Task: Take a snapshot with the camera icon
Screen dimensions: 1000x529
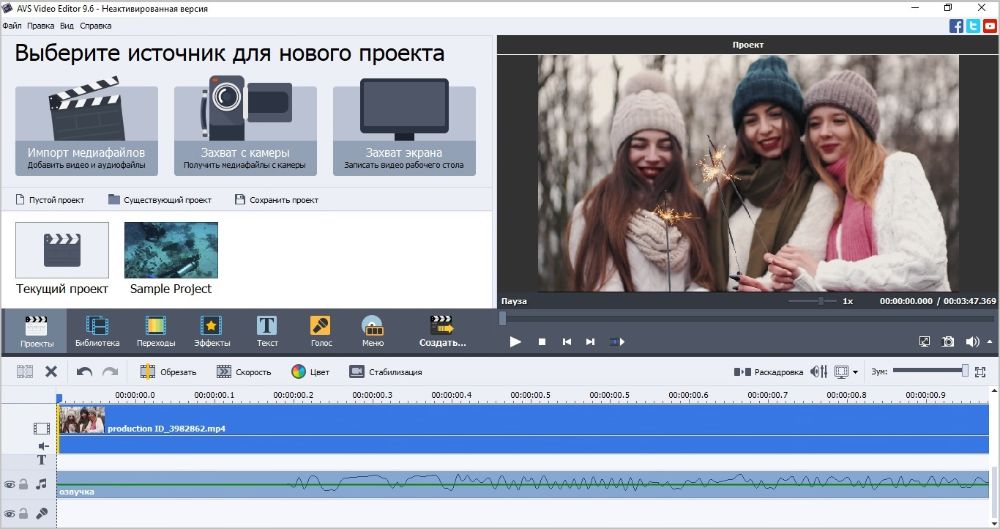Action: click(948, 342)
